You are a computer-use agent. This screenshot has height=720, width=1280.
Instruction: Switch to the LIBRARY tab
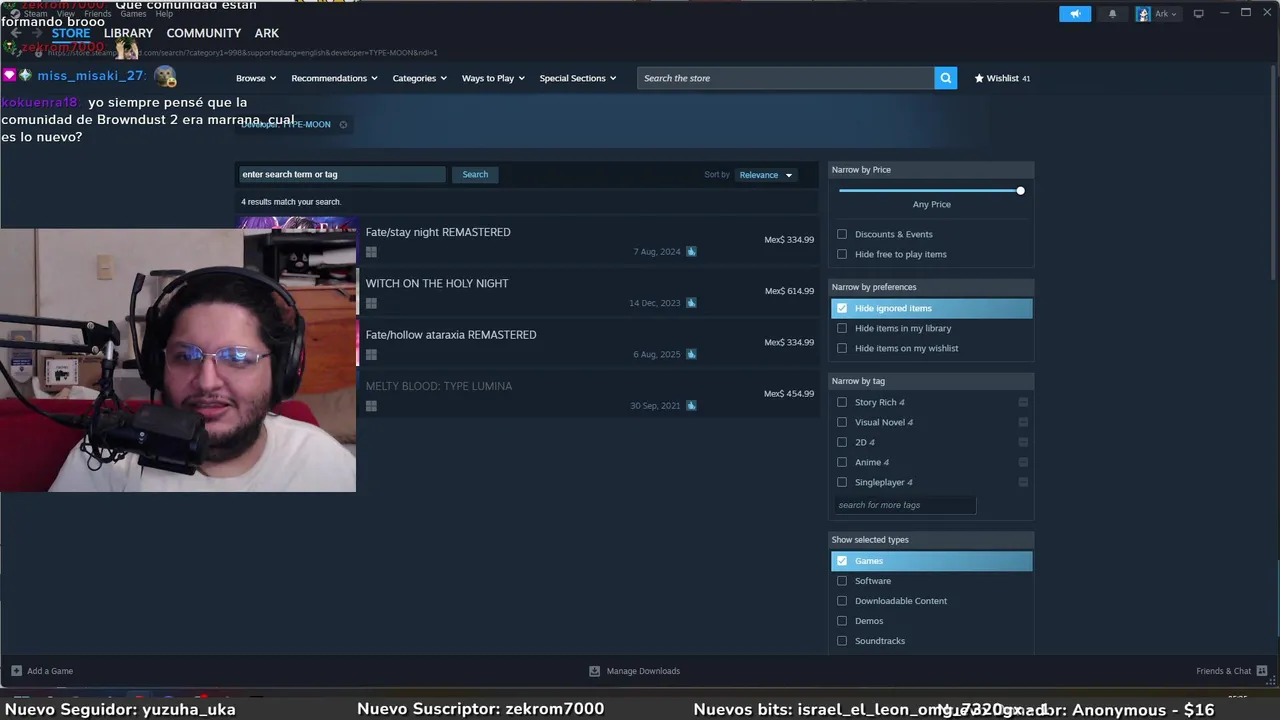click(x=128, y=33)
